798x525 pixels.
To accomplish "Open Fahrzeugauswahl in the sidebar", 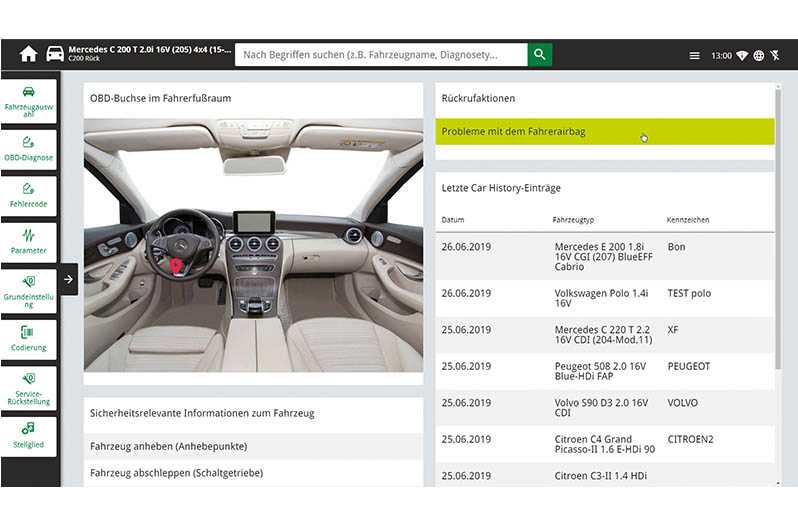I will tap(29, 99).
